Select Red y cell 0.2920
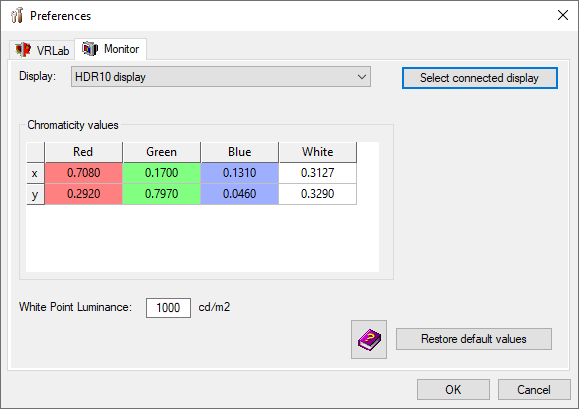Image resolution: width=579 pixels, height=409 pixels. pos(83,194)
